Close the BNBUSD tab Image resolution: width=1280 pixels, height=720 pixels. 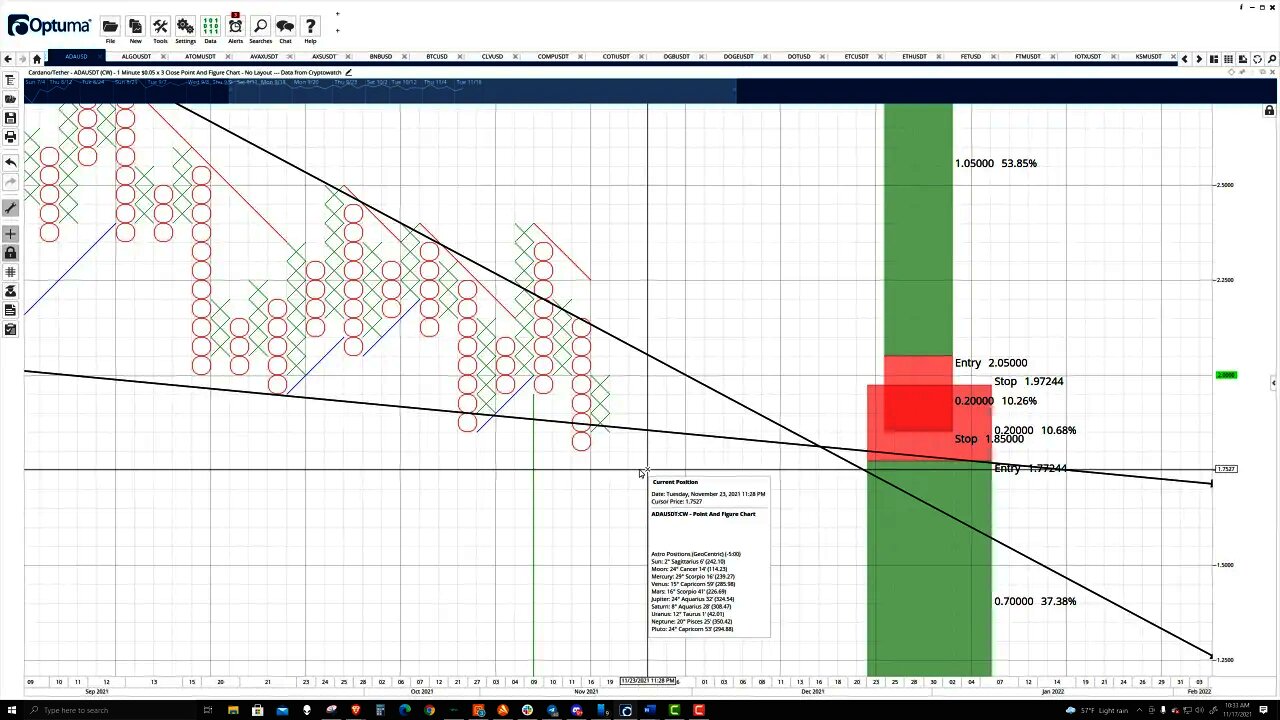point(405,57)
